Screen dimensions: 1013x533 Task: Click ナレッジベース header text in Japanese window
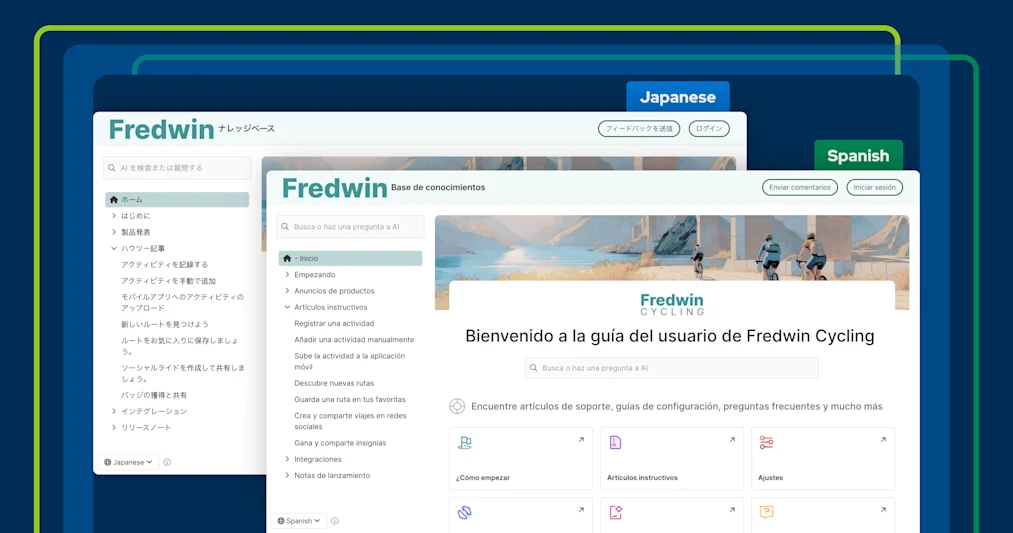(246, 129)
